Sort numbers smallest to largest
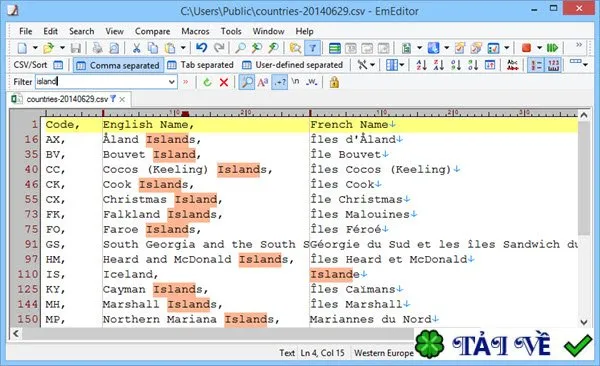Viewport: 600px width, 366px height. click(456, 65)
